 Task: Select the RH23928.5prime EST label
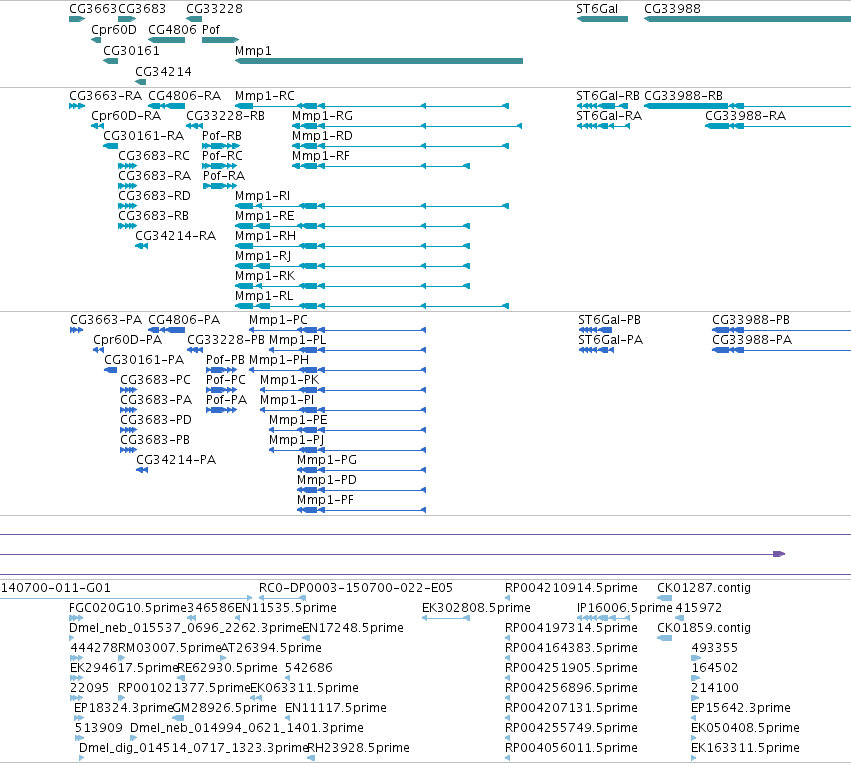coord(358,748)
